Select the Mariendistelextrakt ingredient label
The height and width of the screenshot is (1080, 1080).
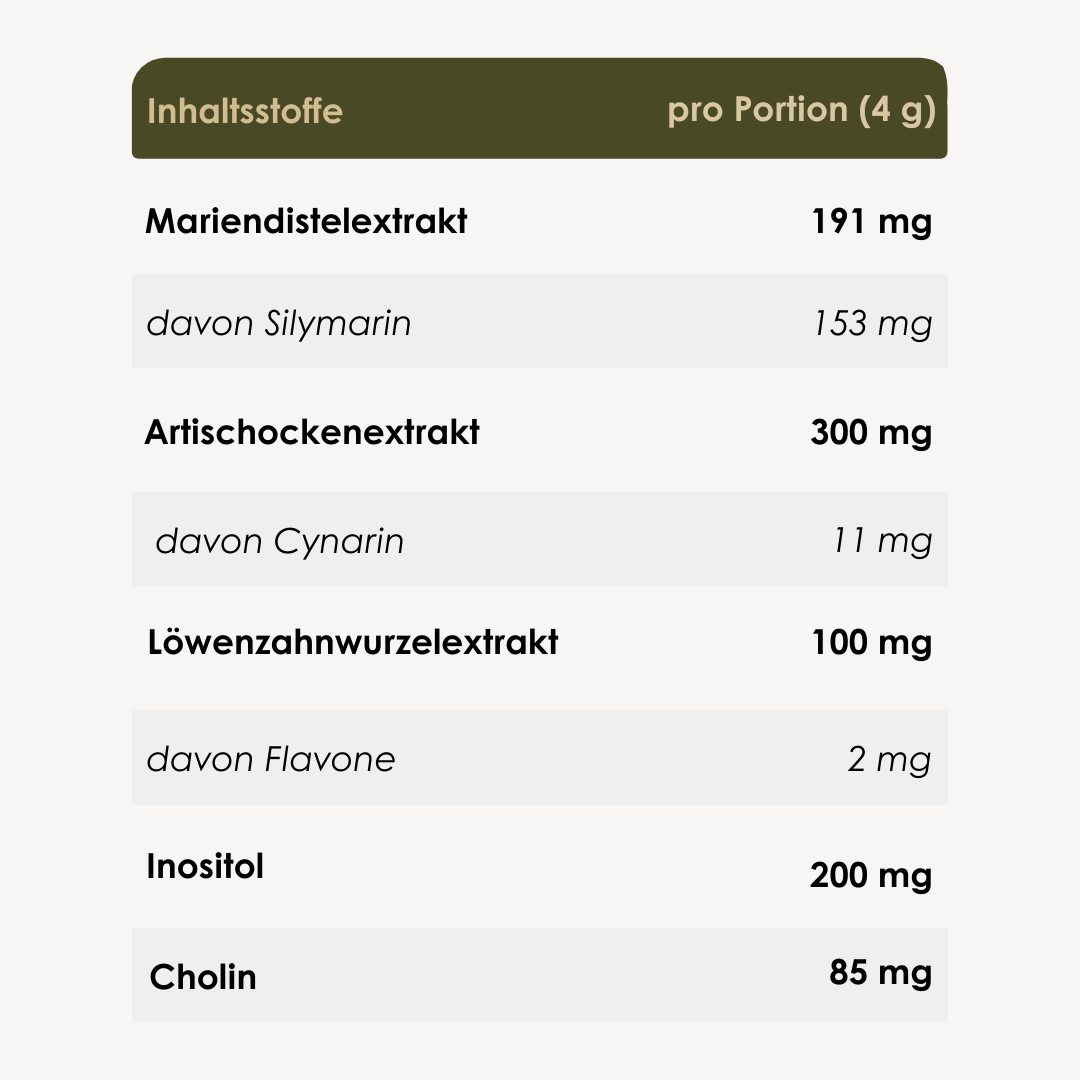pos(306,221)
